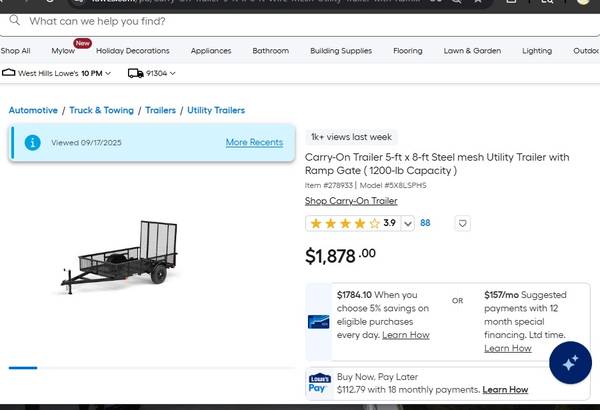This screenshot has width=600, height=410.
Task: Click the More Recents link
Action: (x=254, y=143)
